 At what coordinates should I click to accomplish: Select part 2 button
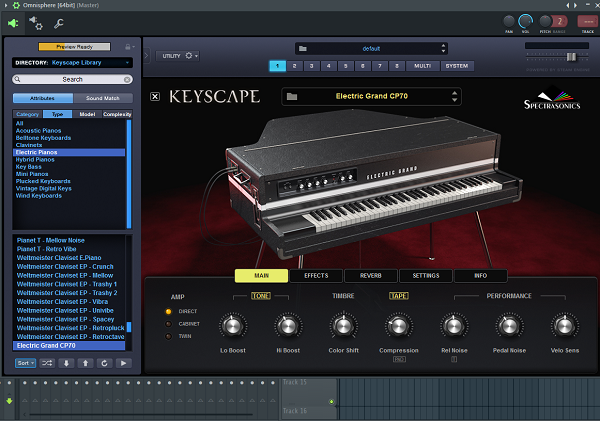[x=294, y=66]
